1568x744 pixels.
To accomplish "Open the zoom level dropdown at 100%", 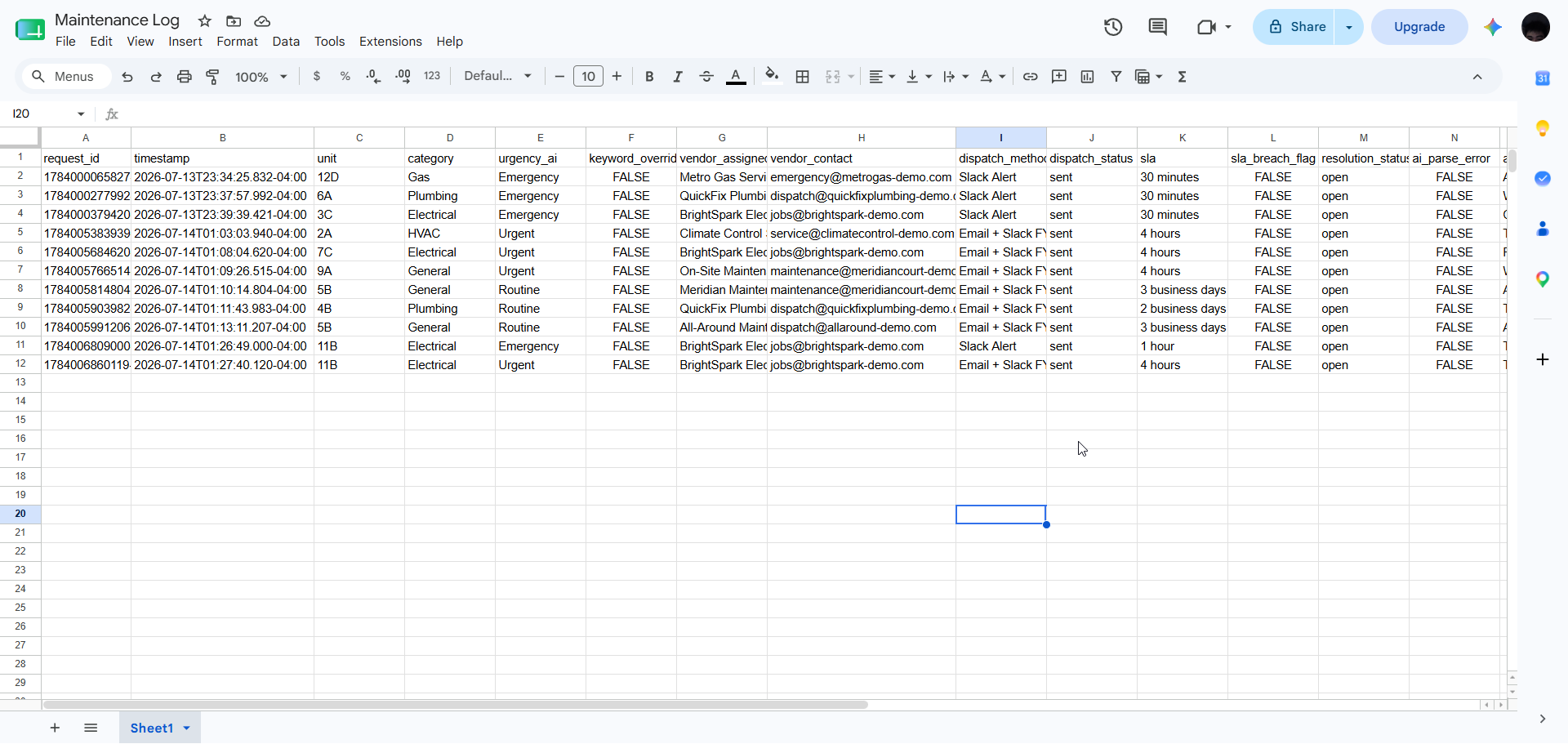I will 261,77.
